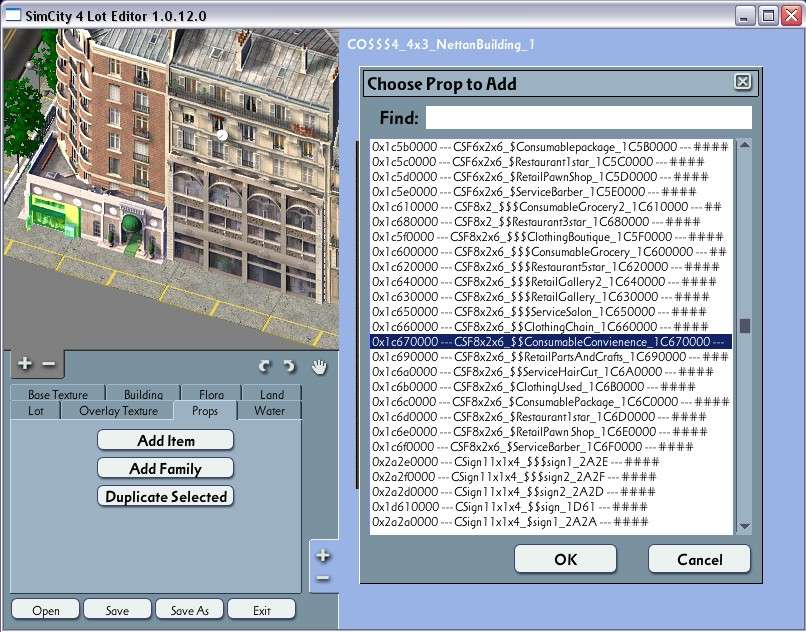Image resolution: width=806 pixels, height=632 pixels.
Task: Select prop CSF8x2_$$$ConsumableGrocery2_1C610000
Action: pyautogui.click(x=551, y=207)
